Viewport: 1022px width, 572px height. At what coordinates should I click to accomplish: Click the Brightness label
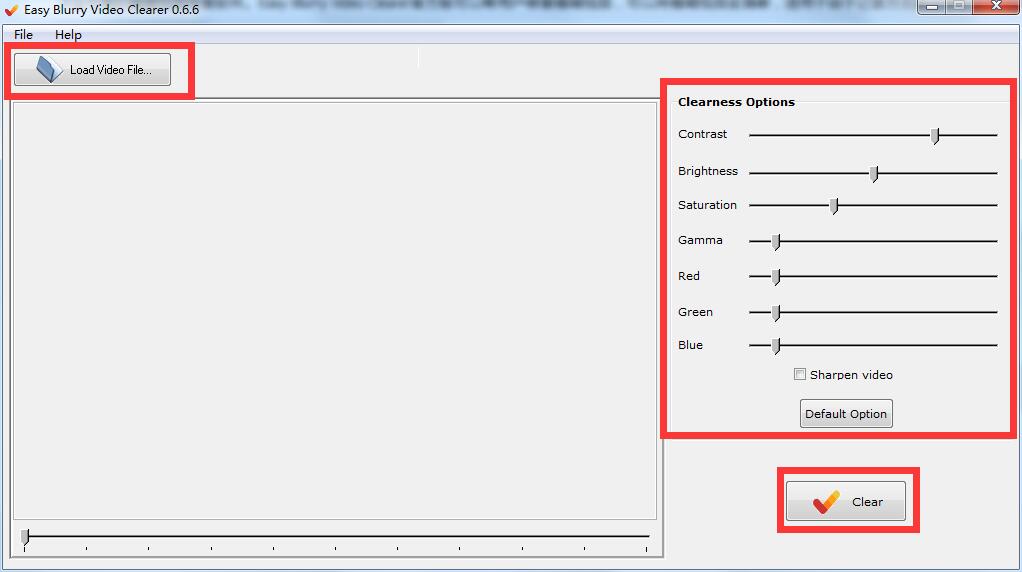[x=708, y=171]
